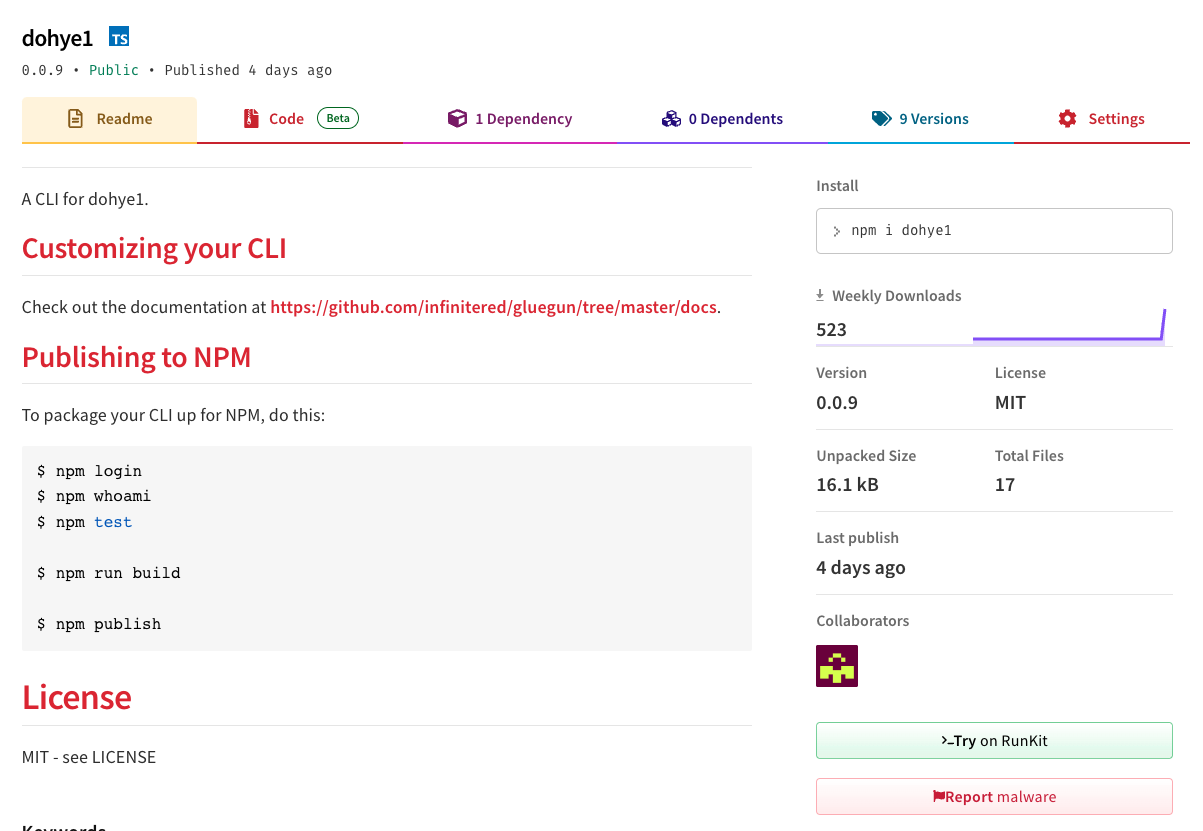Click the Customizing your CLI heading
This screenshot has height=831, width=1203.
(154, 248)
